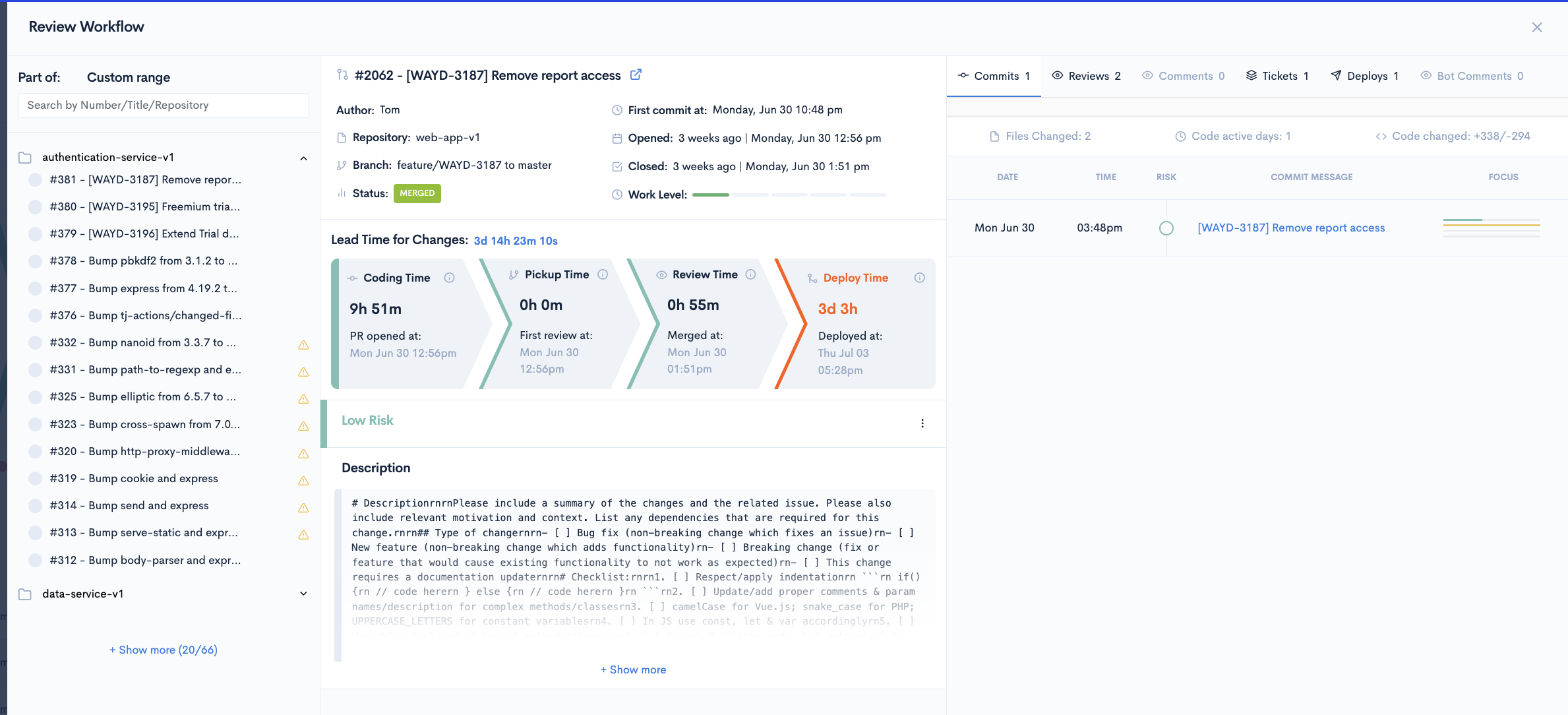Select the radio circle for PR #378

click(x=36, y=261)
